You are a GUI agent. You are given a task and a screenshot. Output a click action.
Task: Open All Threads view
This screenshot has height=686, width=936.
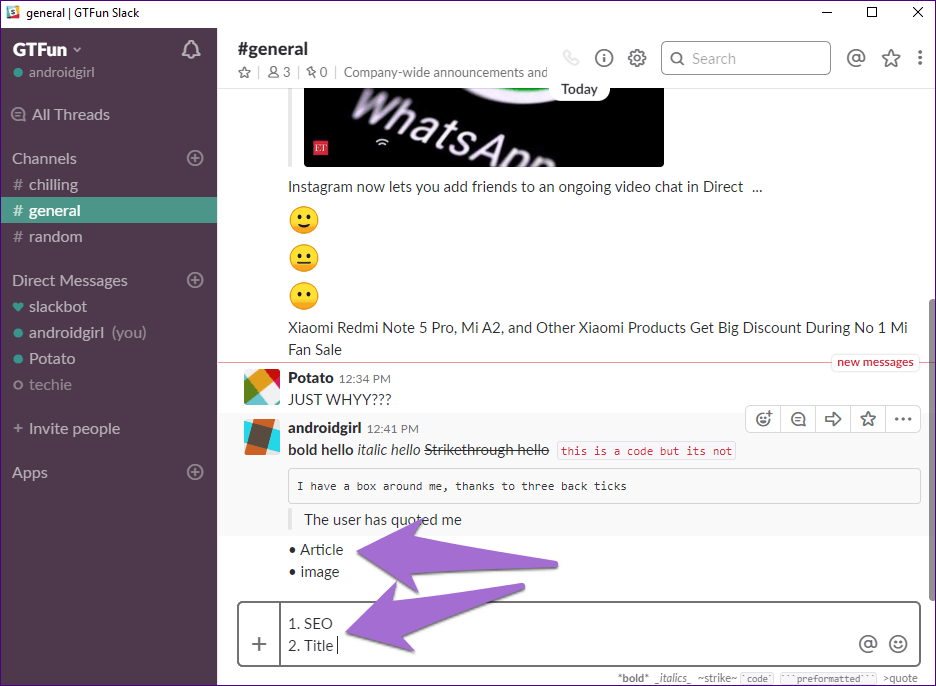tap(61, 115)
